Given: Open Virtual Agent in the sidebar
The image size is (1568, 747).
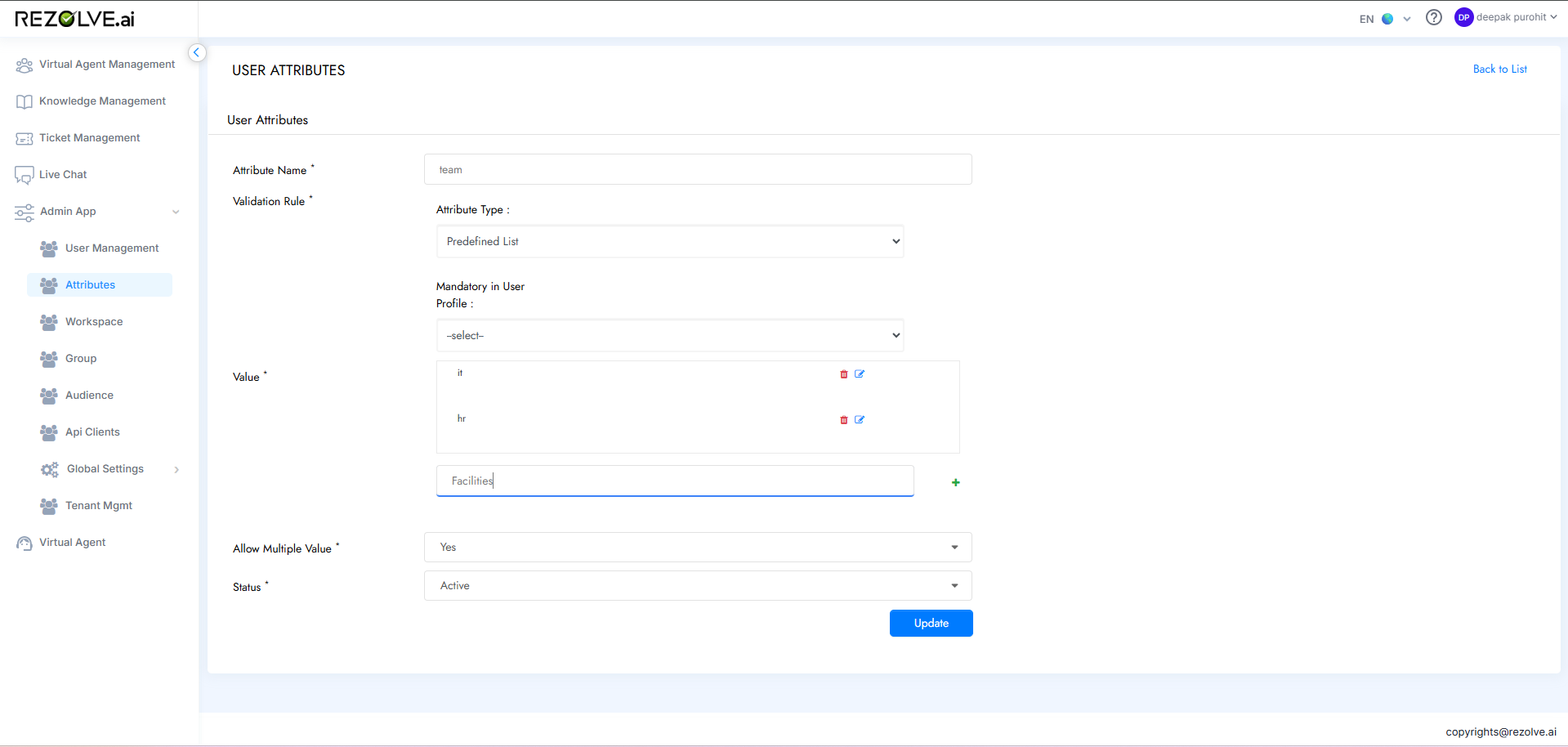Looking at the screenshot, I should 72,543.
